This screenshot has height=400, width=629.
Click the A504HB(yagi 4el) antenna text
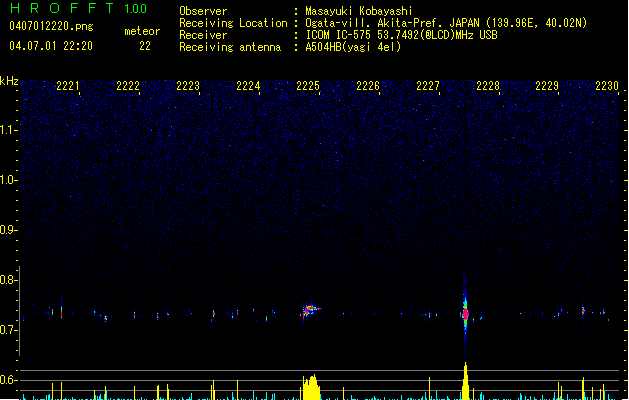tap(353, 47)
